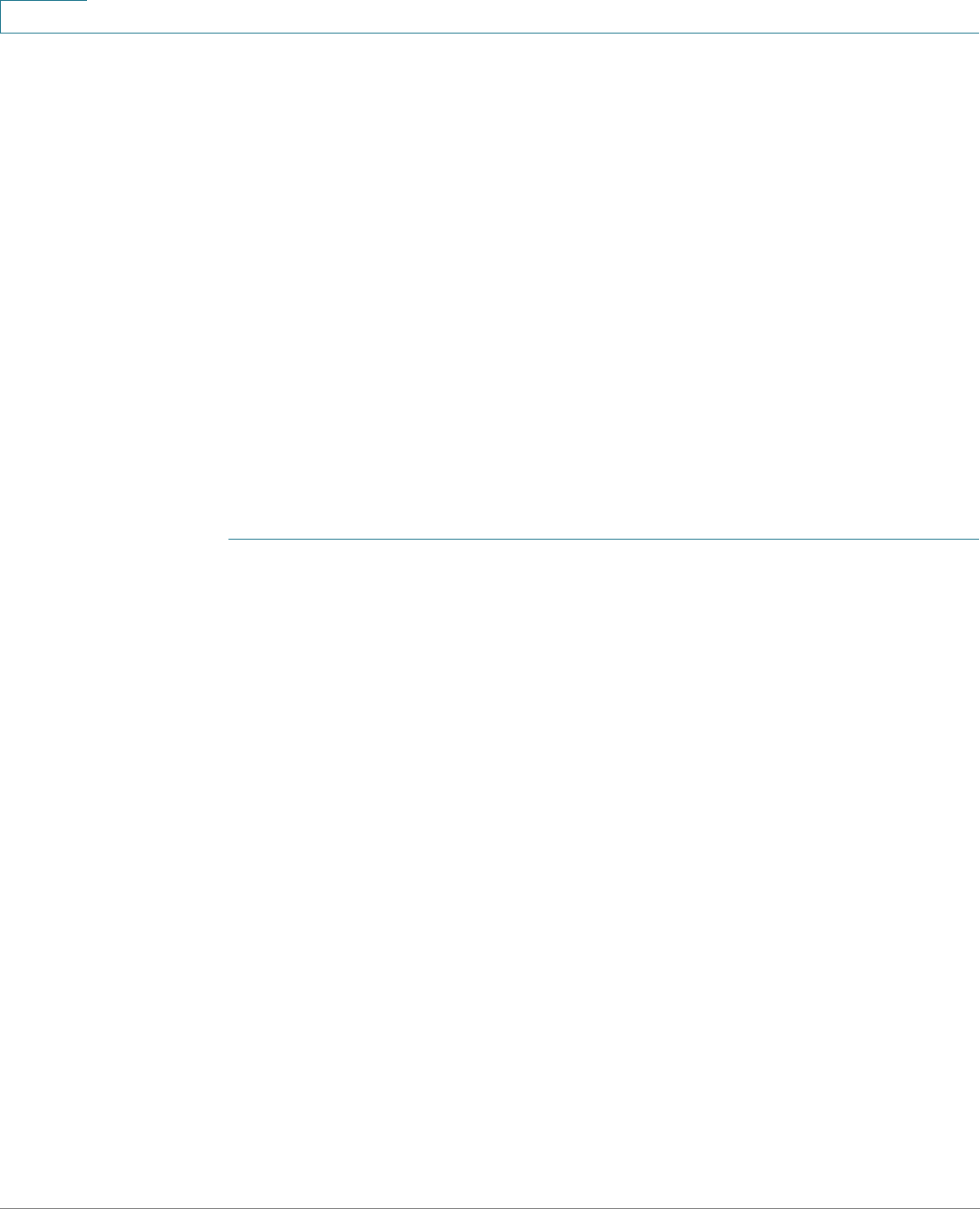Click the empty left margin beside the divider

tap(113, 540)
